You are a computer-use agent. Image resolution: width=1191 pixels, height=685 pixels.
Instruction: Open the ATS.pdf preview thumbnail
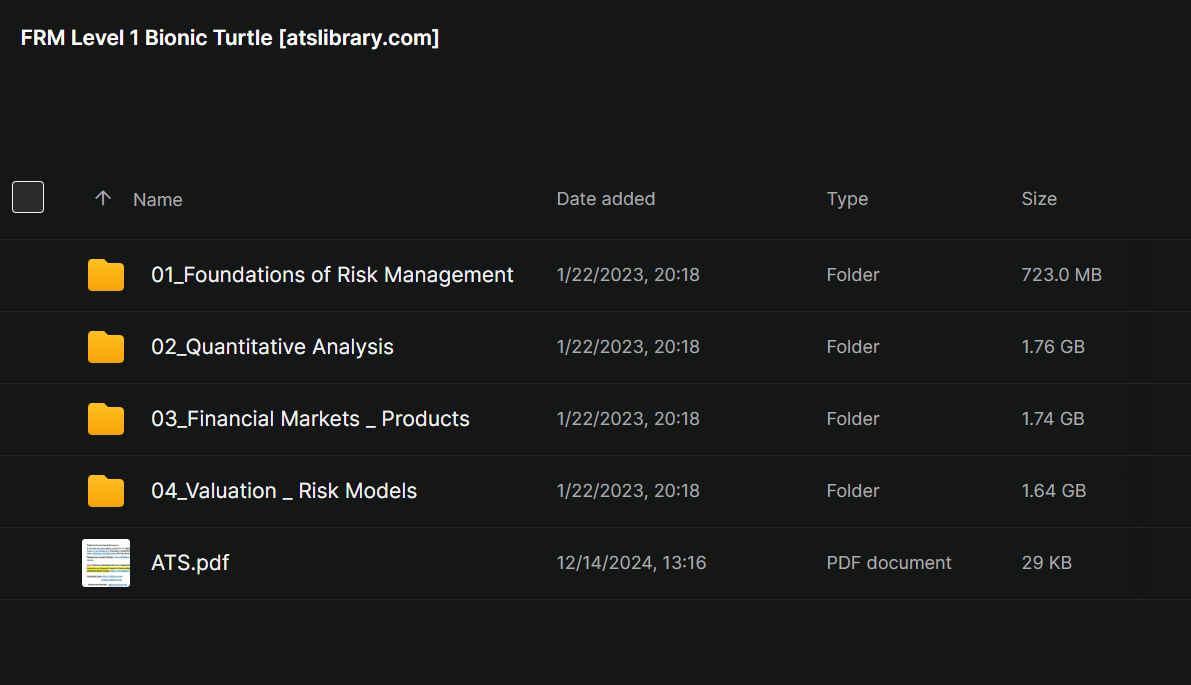(x=106, y=563)
